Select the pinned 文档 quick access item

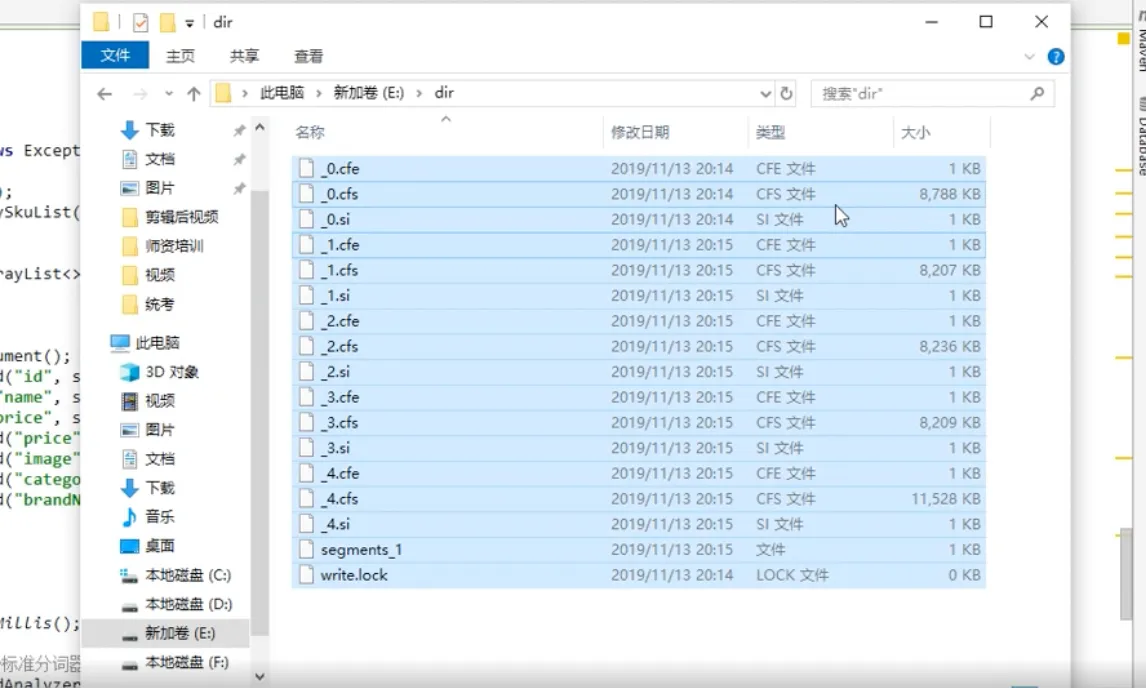tap(159, 159)
